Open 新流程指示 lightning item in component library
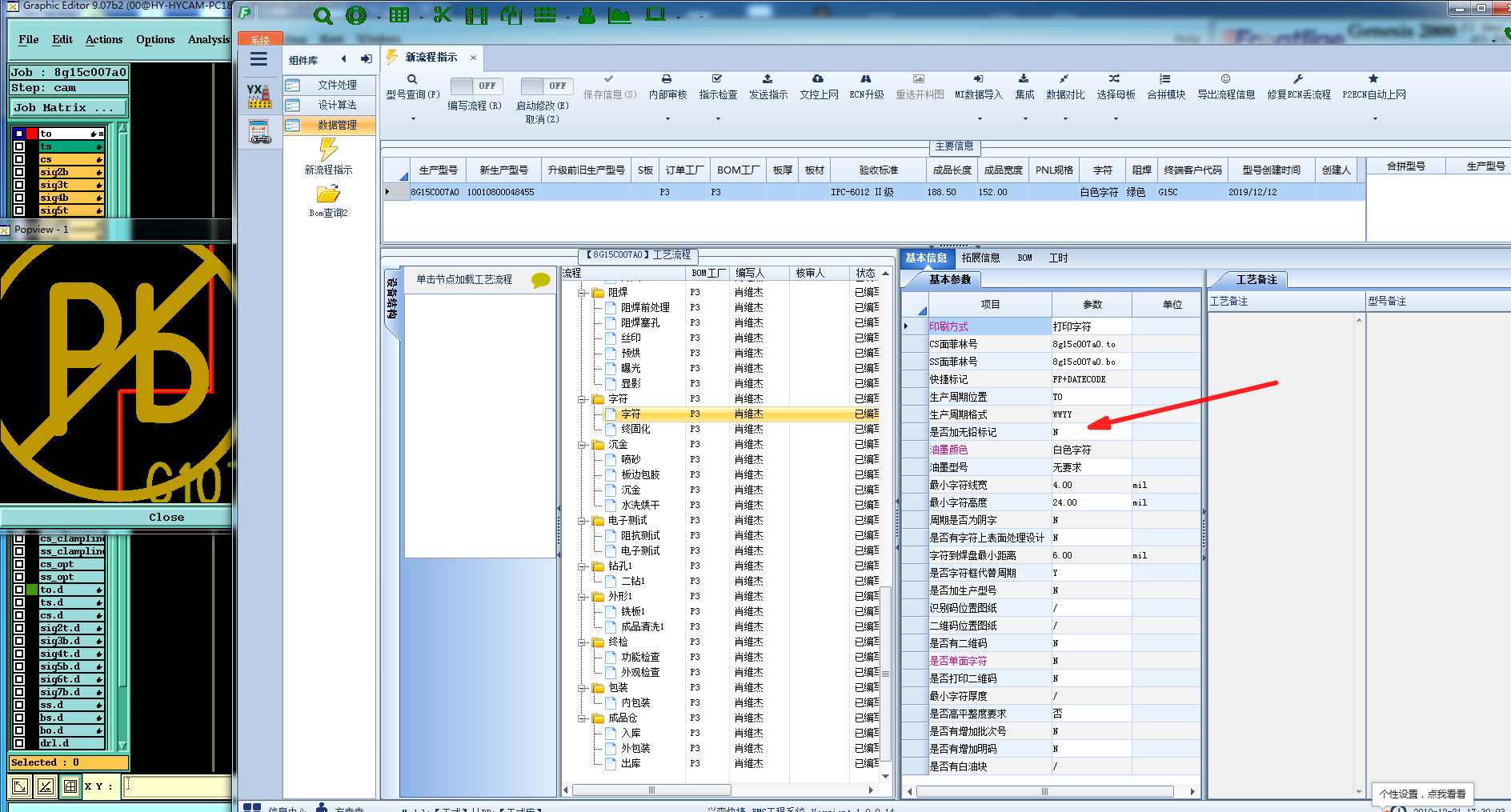The height and width of the screenshot is (812, 1511). coord(328,157)
